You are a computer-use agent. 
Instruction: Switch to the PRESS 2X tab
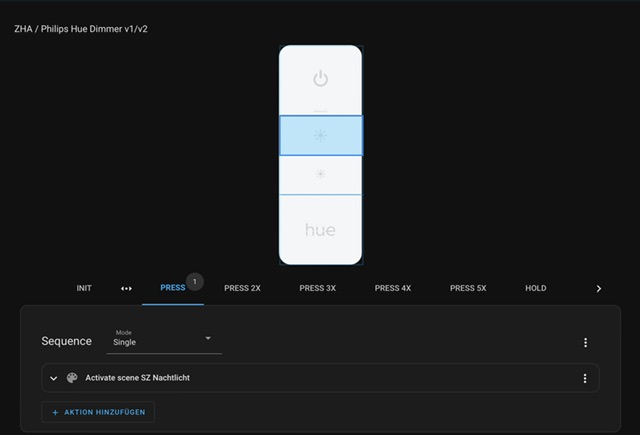coord(242,288)
